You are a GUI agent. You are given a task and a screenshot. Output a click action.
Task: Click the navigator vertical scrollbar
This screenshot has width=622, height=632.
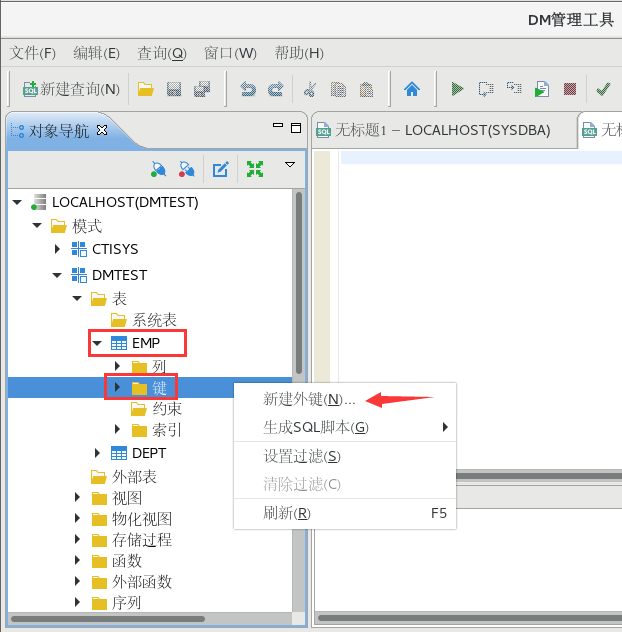299,283
